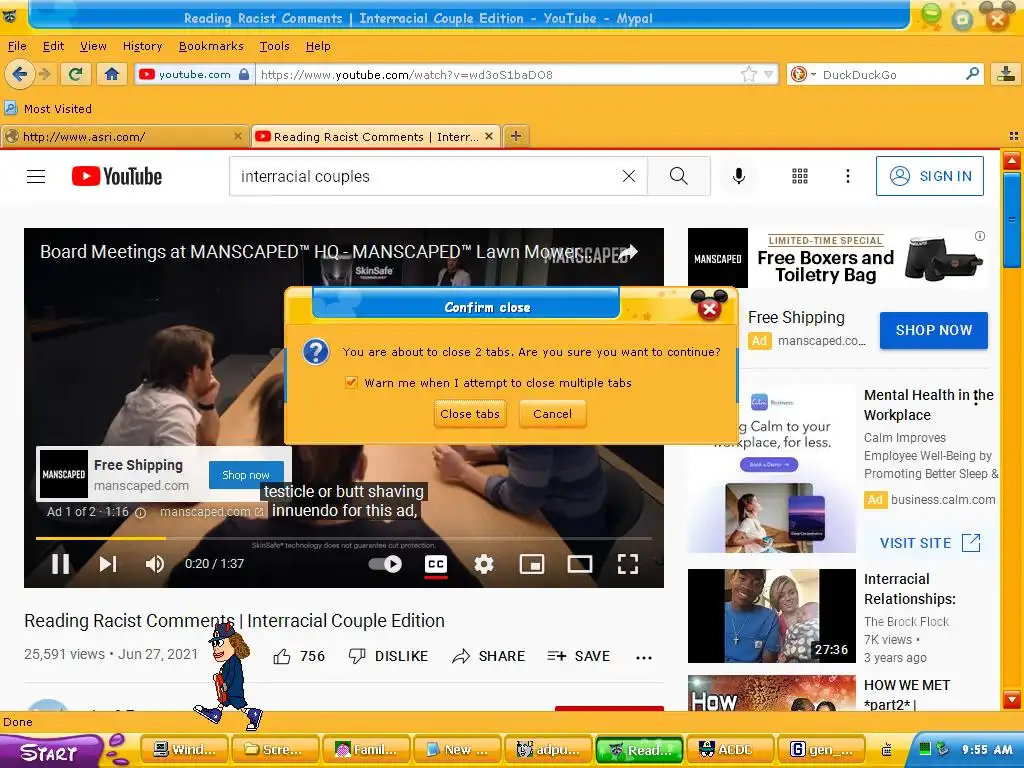Click the DISLIKE button
This screenshot has height=768, width=1024.
pyautogui.click(x=389, y=656)
